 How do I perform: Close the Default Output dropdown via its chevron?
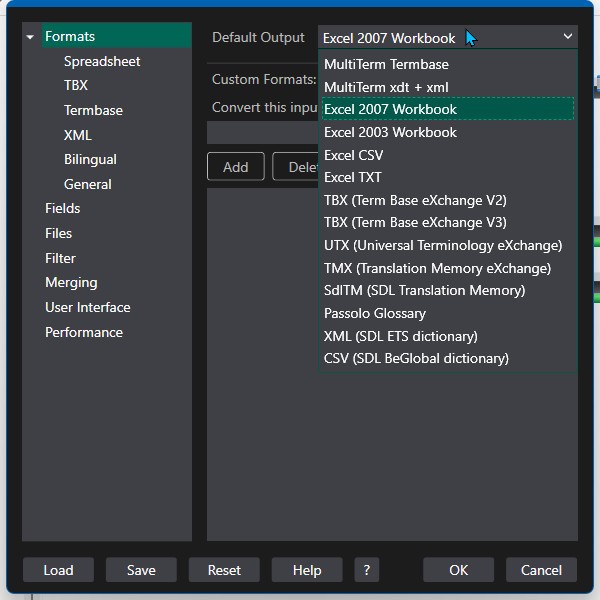click(568, 36)
